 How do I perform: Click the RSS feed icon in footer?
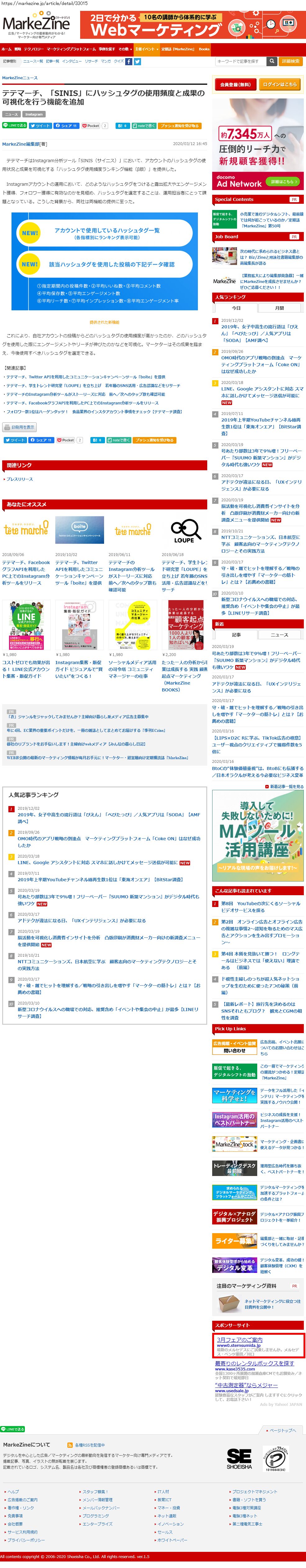(72, 1444)
